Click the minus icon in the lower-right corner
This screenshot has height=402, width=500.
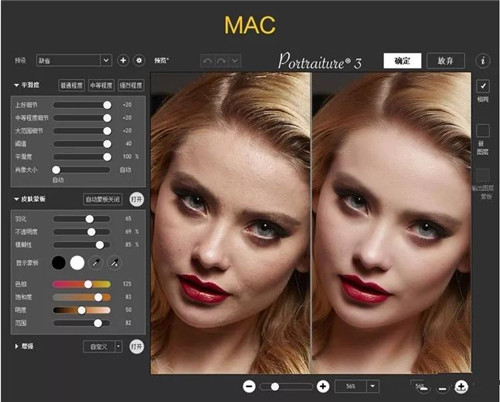tap(442, 389)
